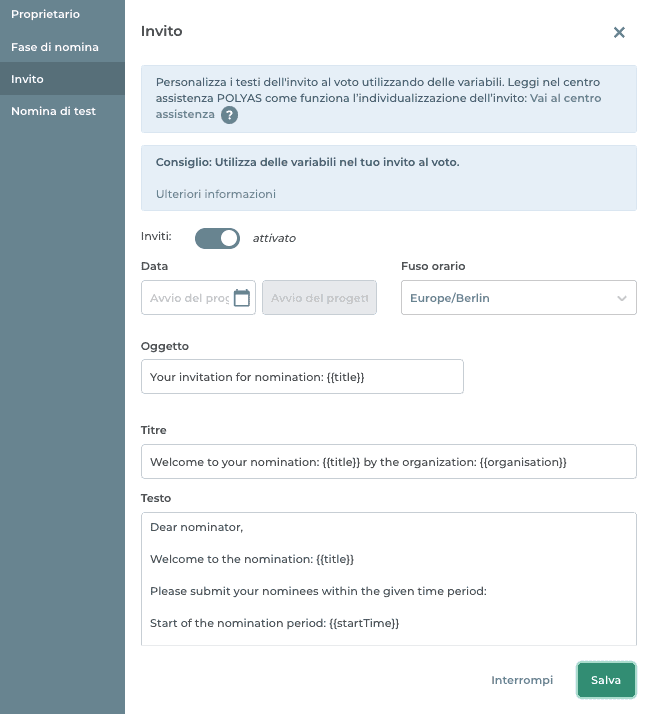Click the help question mark icon
The image size is (651, 714).
point(229,115)
